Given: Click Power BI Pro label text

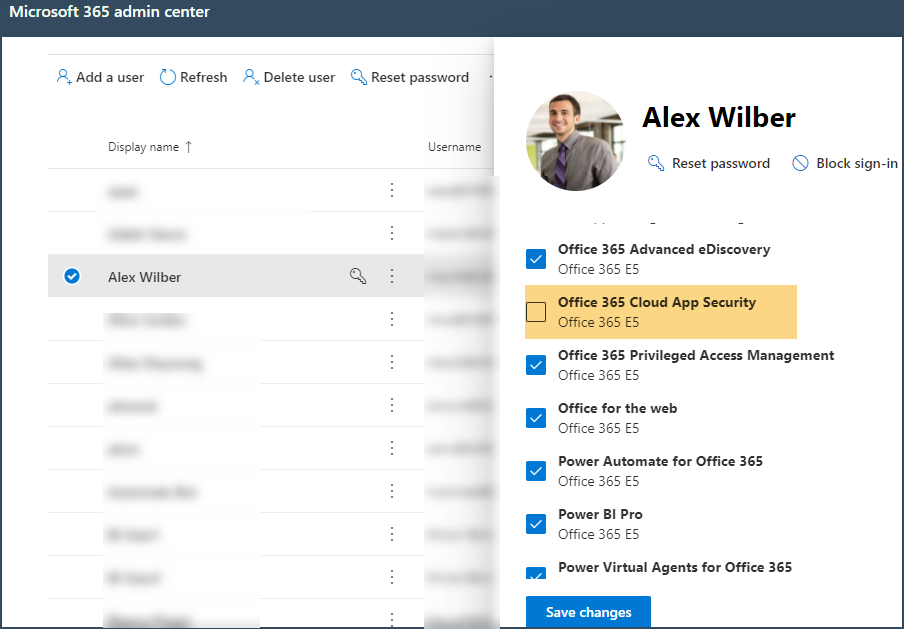Looking at the screenshot, I should pos(600,514).
